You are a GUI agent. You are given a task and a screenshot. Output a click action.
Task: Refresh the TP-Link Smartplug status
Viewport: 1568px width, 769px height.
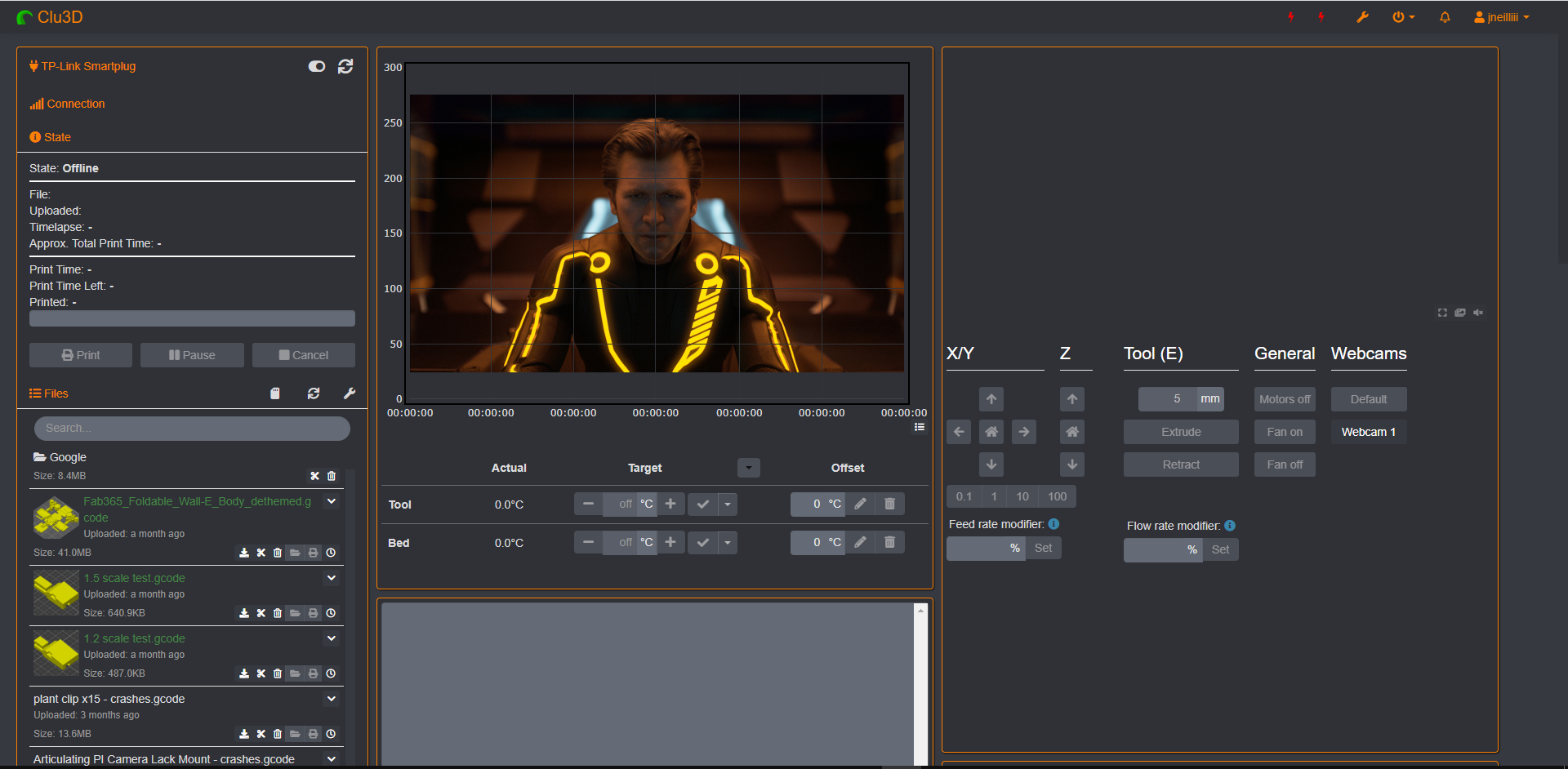point(345,66)
